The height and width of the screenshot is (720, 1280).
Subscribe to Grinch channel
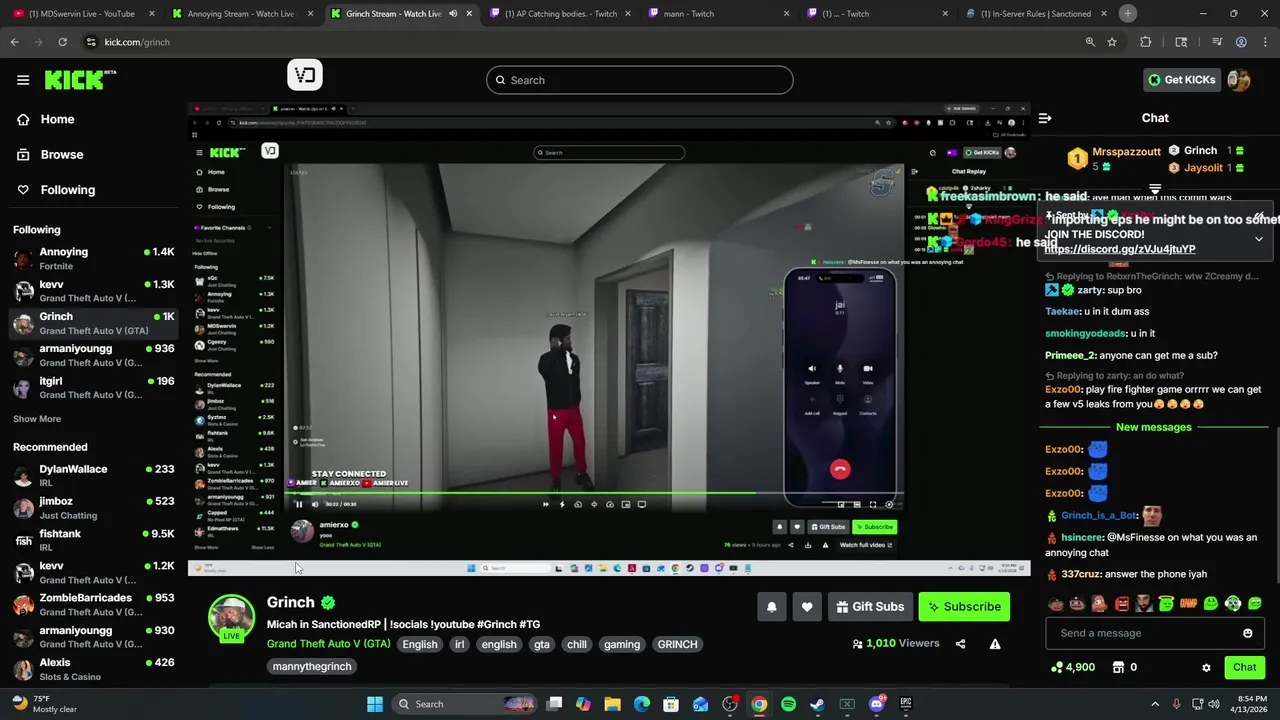964,607
